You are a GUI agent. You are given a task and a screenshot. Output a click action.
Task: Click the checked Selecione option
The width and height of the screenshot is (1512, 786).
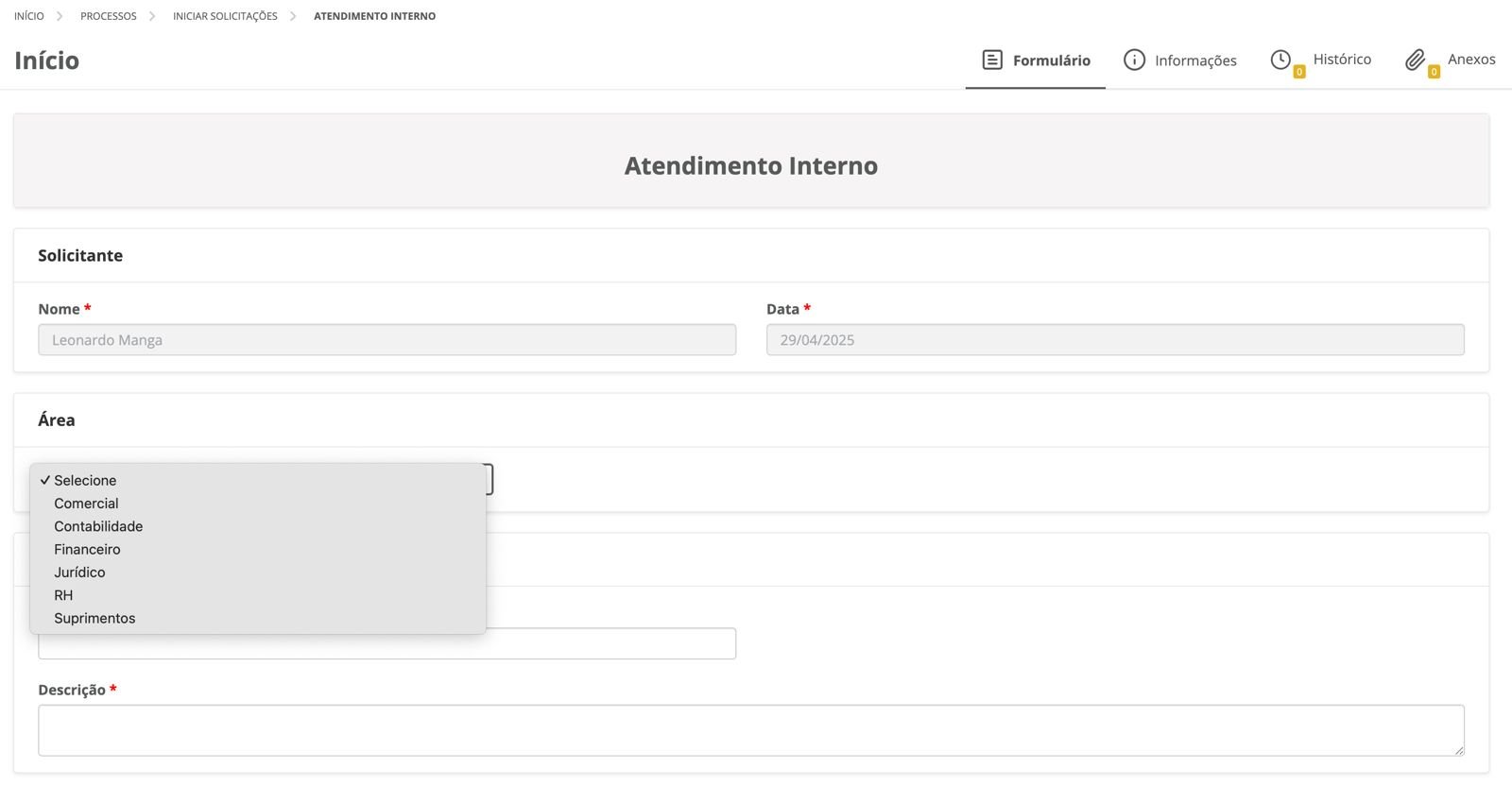(x=258, y=480)
